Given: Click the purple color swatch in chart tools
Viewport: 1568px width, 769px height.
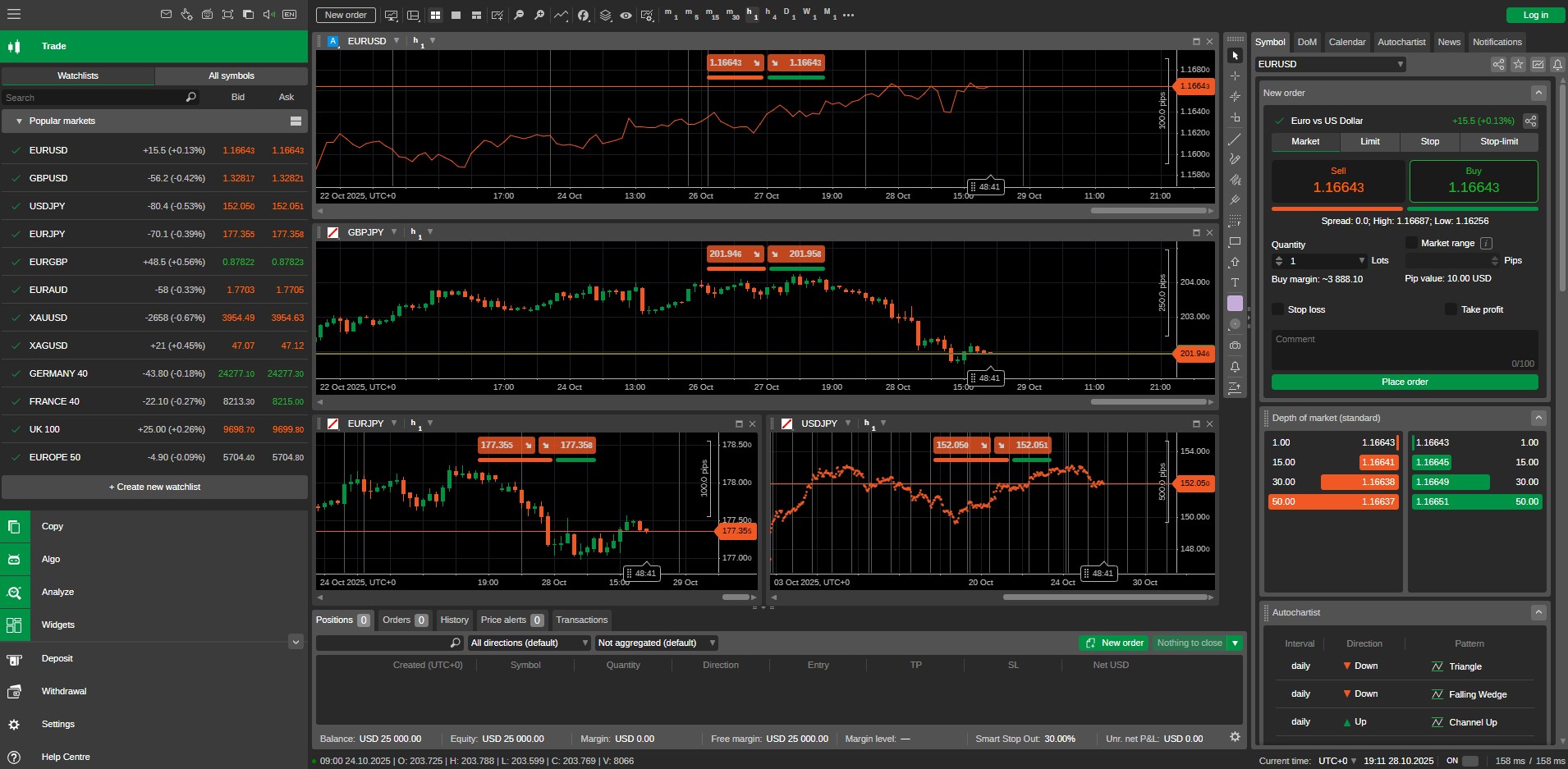Looking at the screenshot, I should point(1236,303).
